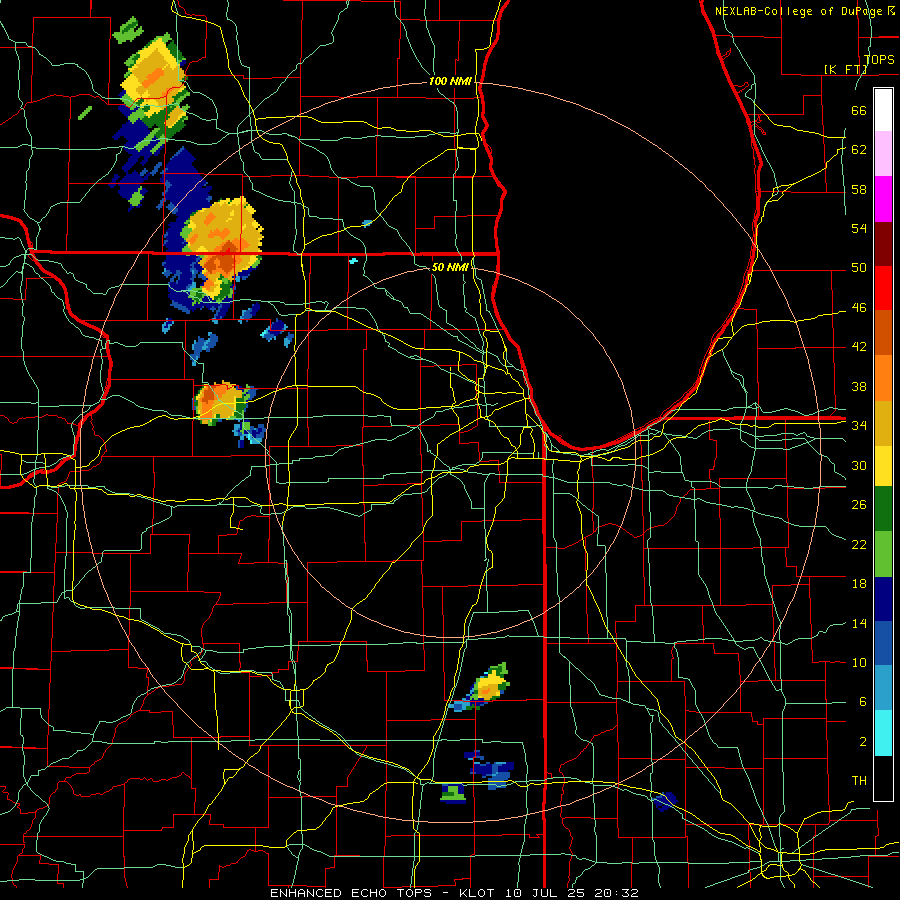
Task: Click the 50 legend scale label
Action: pyautogui.click(x=859, y=267)
